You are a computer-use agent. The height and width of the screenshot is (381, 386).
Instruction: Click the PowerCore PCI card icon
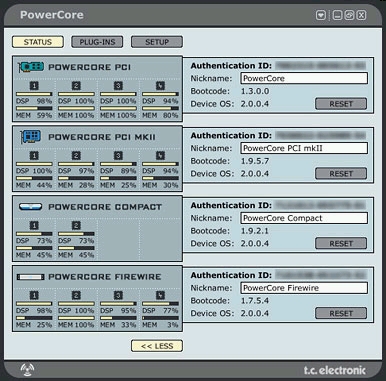pos(31,67)
